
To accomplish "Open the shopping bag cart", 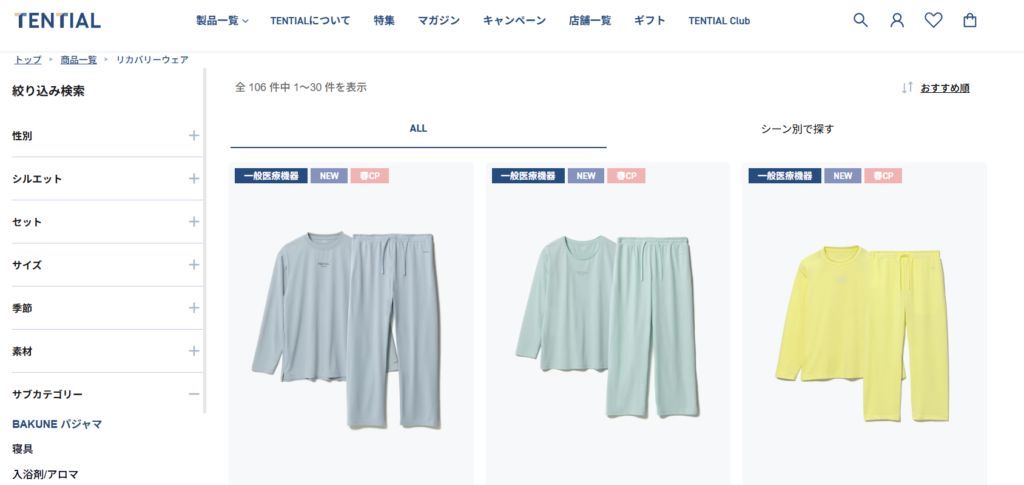I will [970, 20].
